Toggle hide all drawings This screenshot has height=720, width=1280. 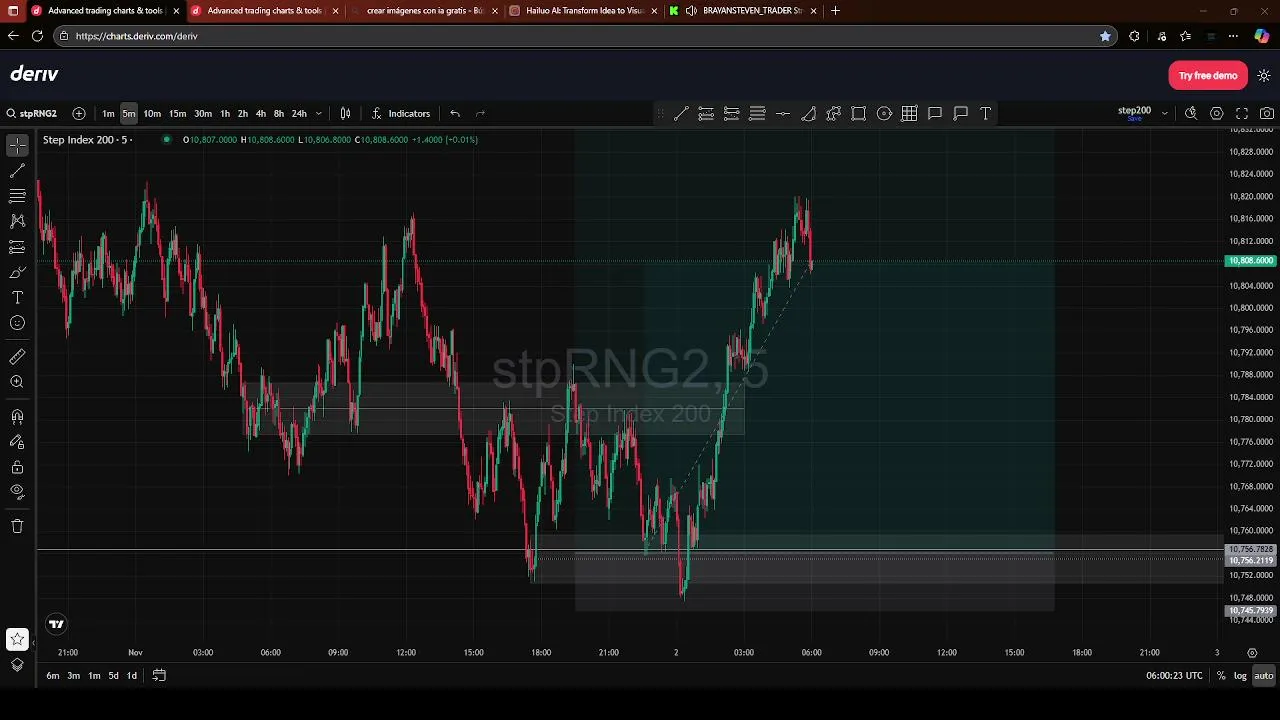[17, 492]
